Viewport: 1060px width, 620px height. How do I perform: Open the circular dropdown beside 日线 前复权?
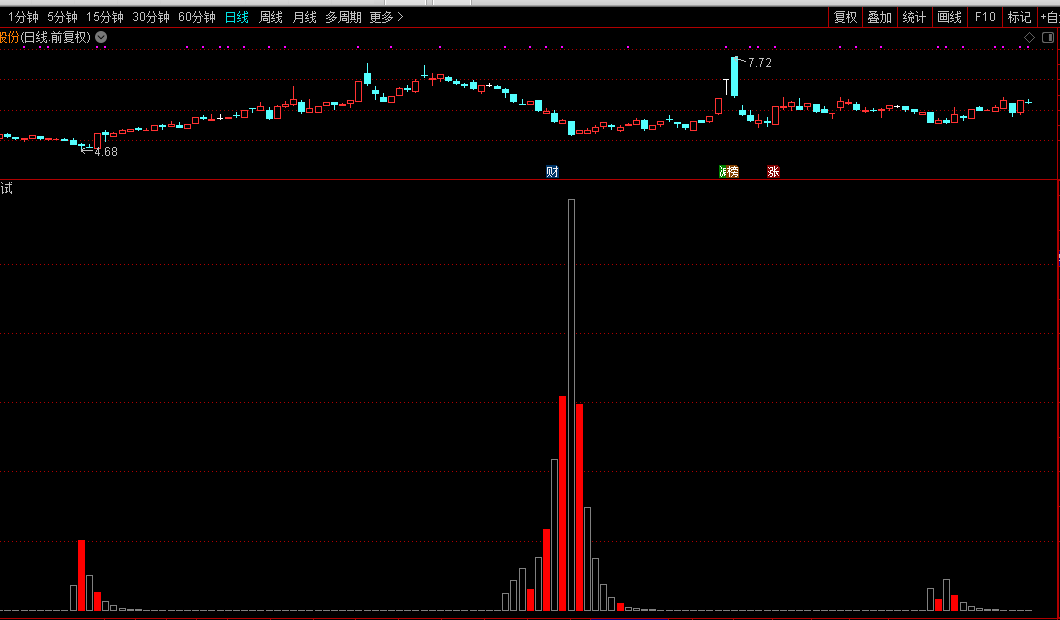[x=101, y=37]
